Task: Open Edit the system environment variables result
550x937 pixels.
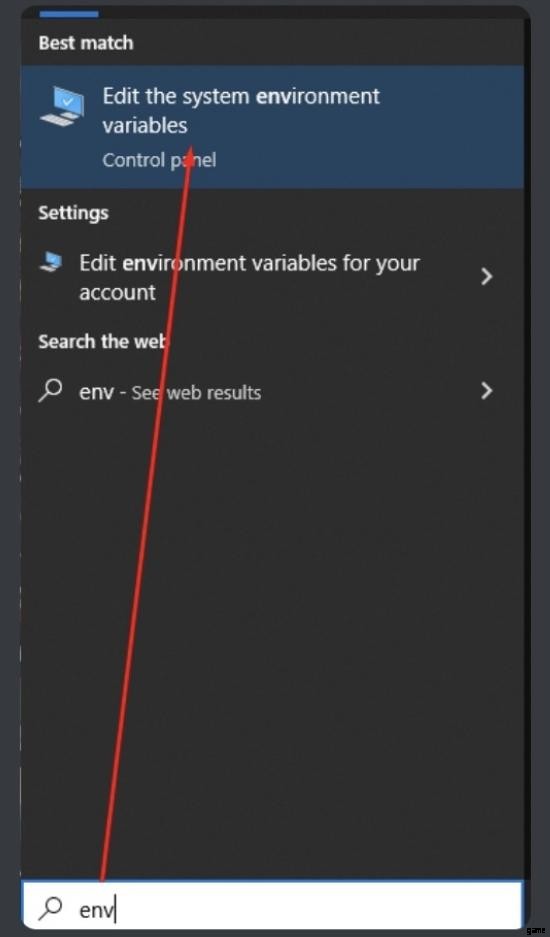Action: 272,127
